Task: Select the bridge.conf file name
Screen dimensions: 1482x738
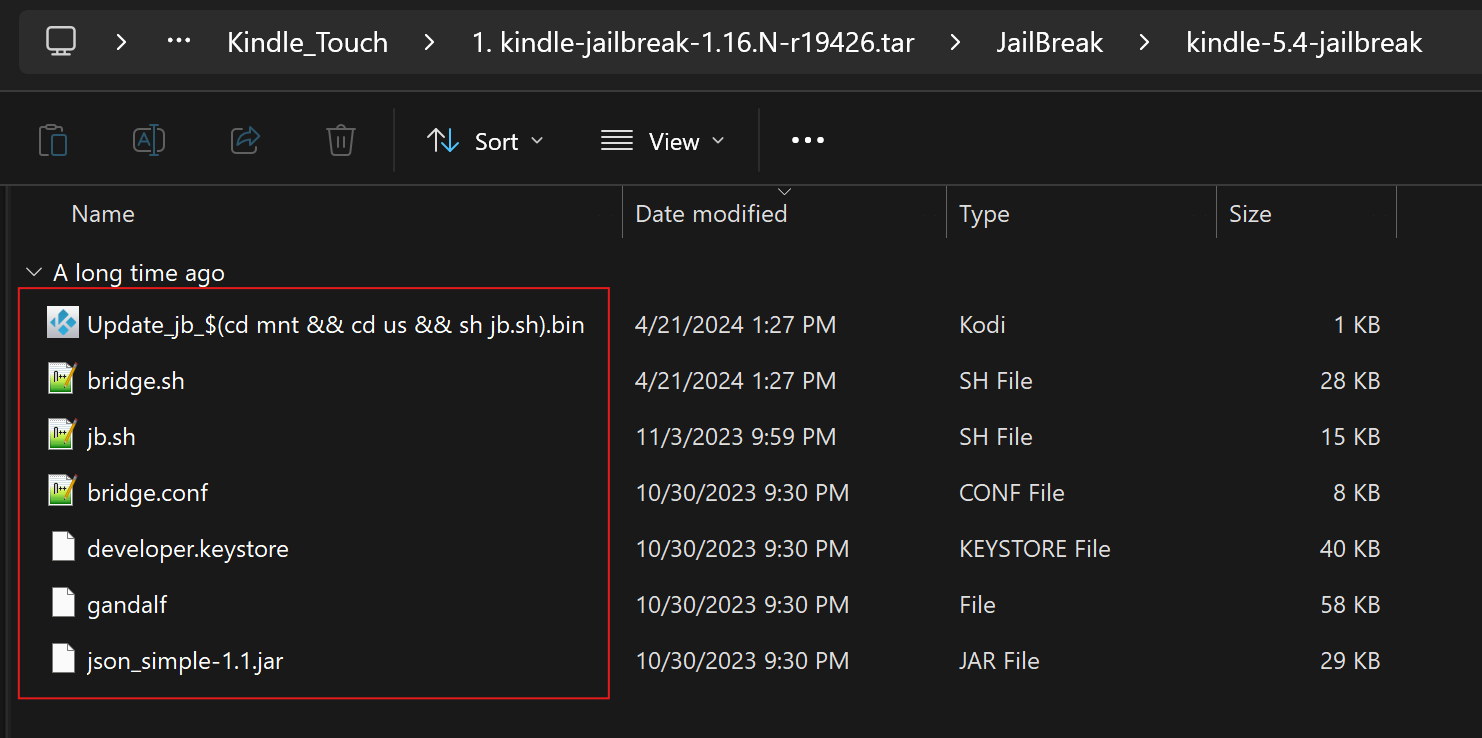Action: [148, 493]
